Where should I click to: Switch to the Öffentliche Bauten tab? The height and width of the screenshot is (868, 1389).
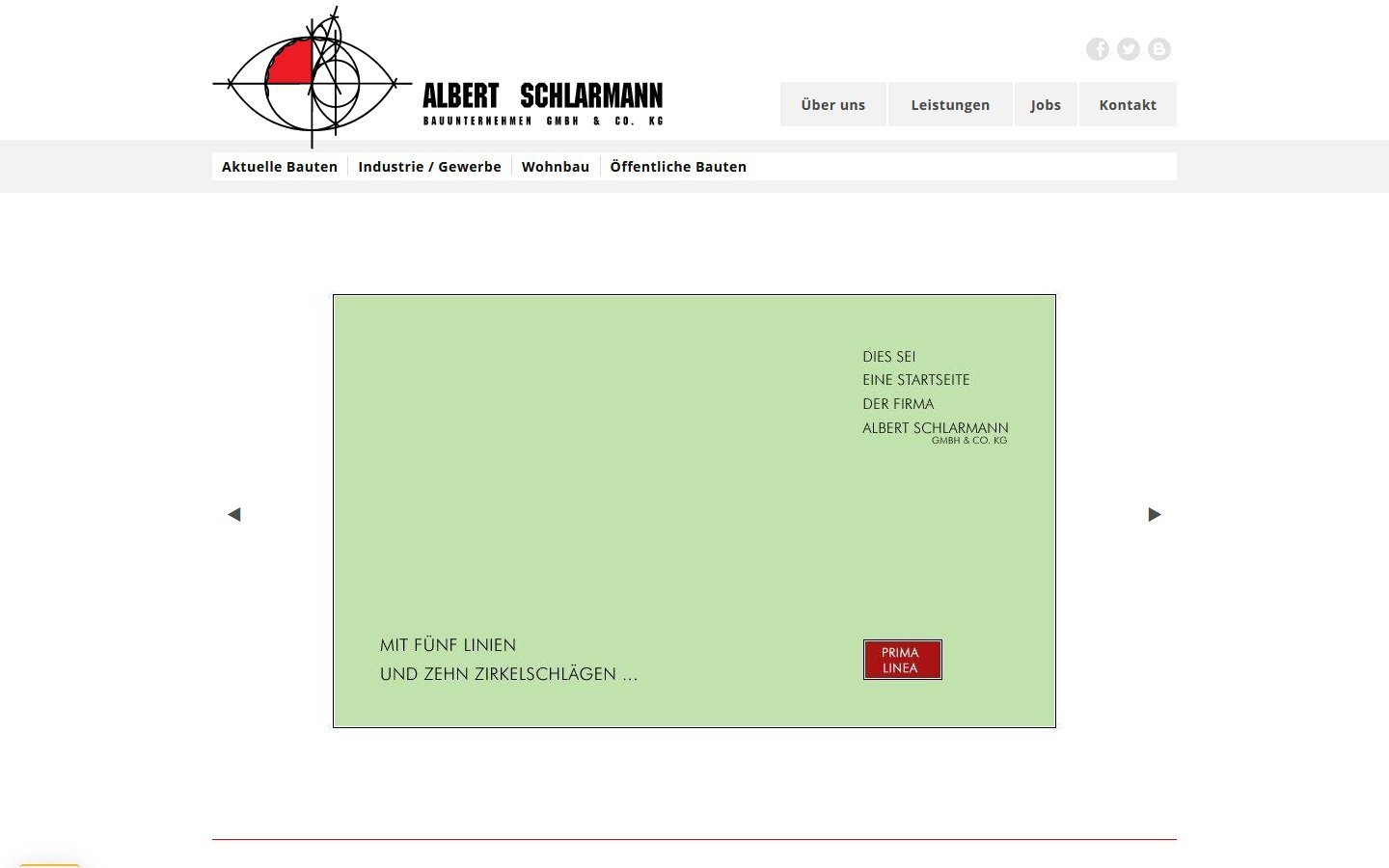pos(678,166)
